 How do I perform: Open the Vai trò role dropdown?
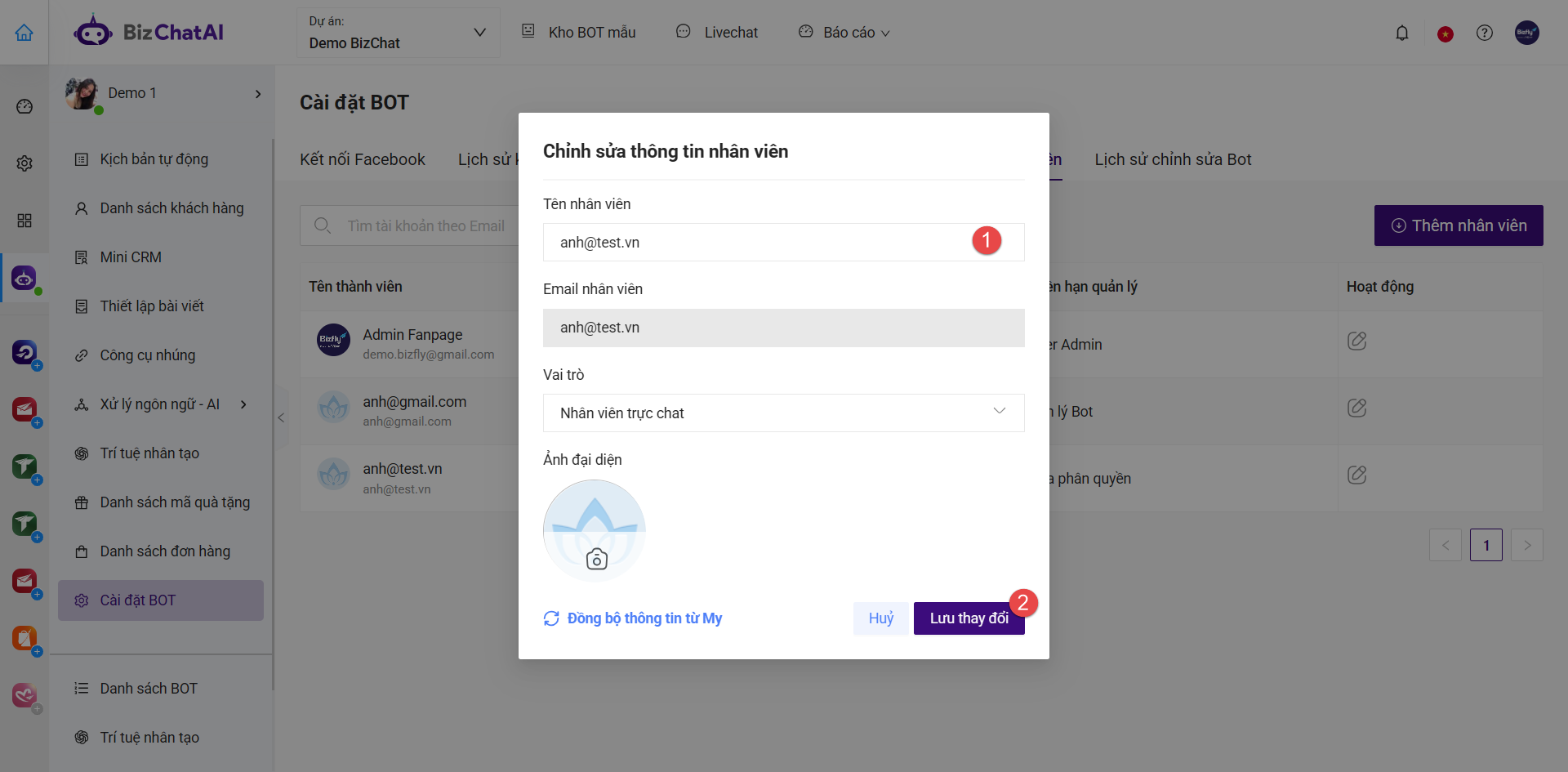click(x=783, y=413)
